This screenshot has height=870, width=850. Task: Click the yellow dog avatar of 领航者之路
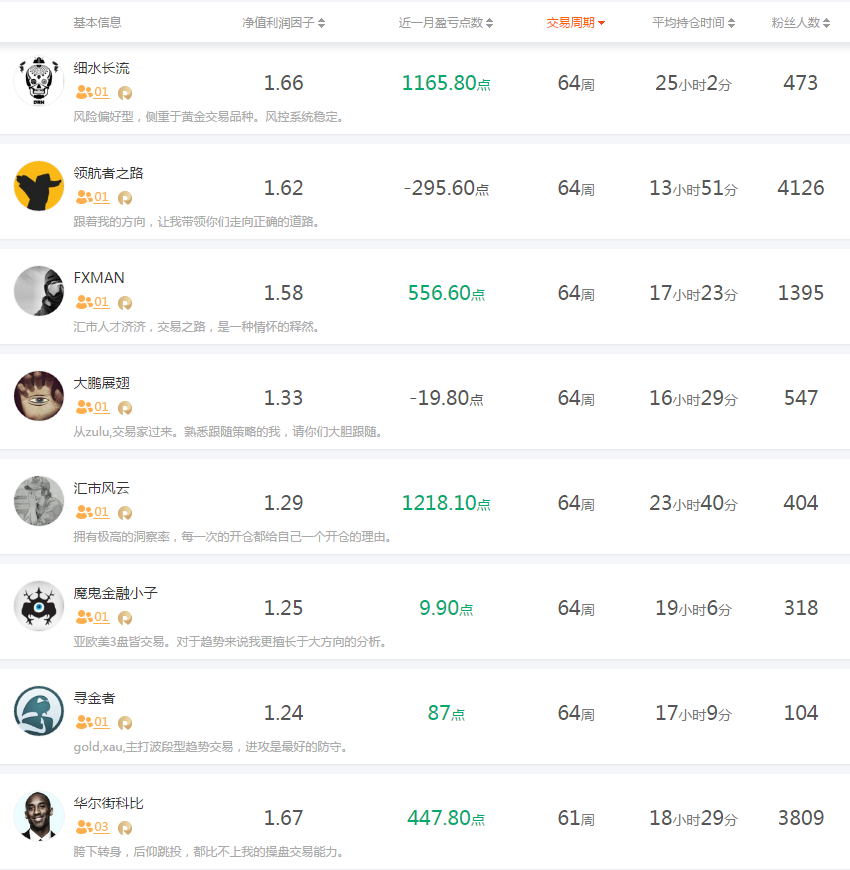point(39,186)
